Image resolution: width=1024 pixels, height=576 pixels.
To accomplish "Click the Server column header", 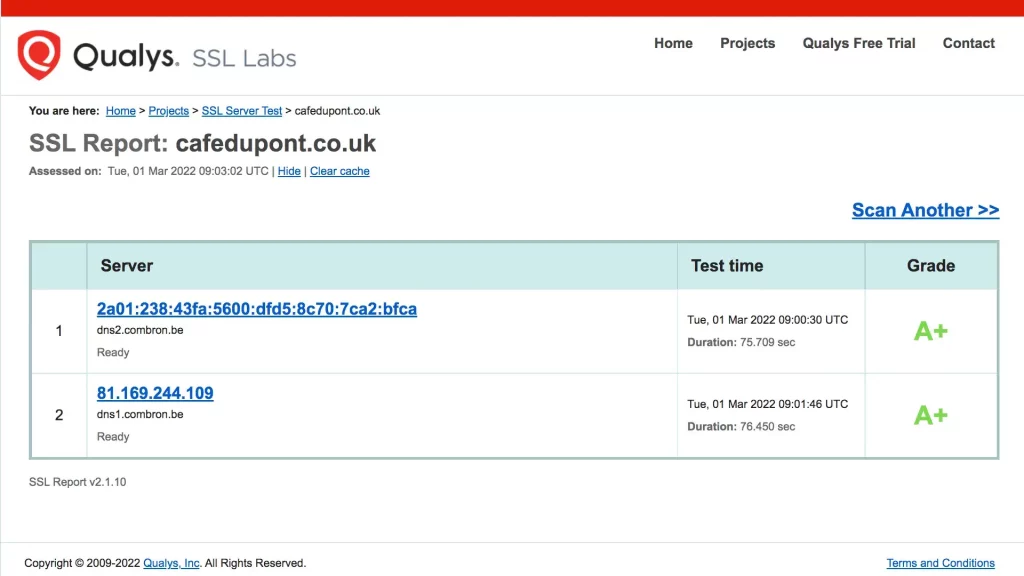I will 127,266.
